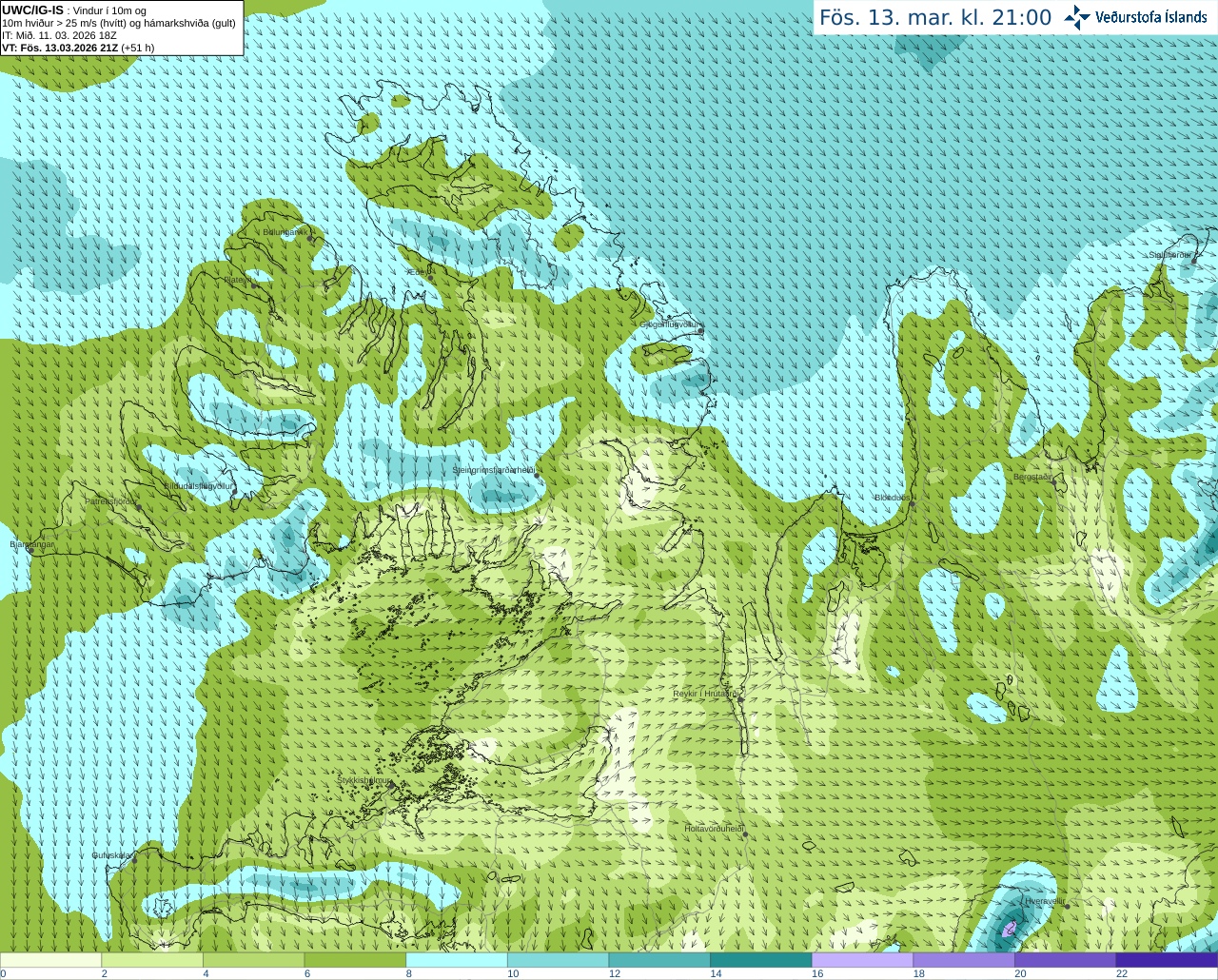Viewport: 1218px width, 980px height.
Task: Select the Bjargtangar station label
Action: (32, 545)
